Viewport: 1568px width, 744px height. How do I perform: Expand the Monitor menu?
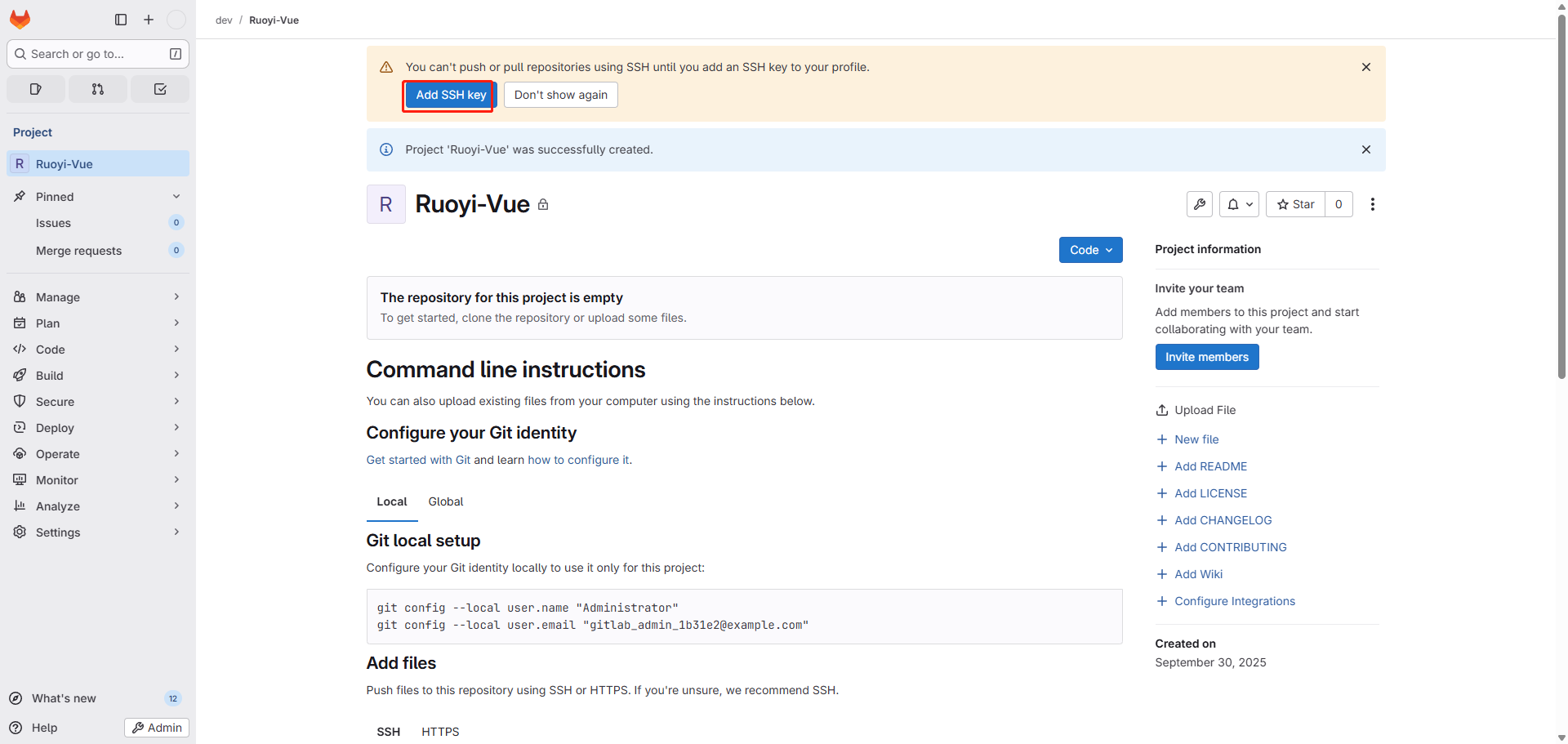point(98,480)
